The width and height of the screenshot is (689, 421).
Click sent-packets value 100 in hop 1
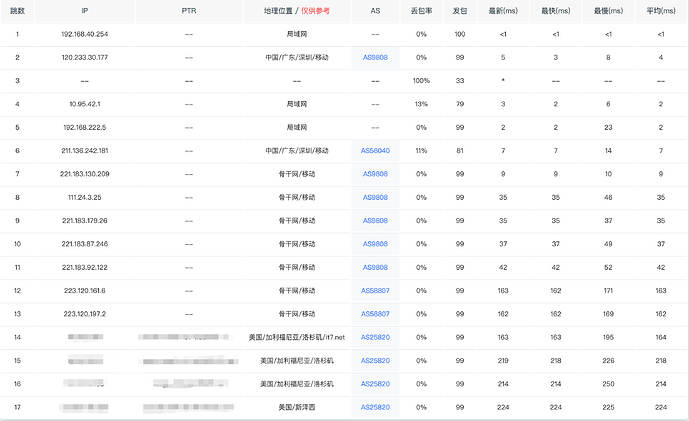point(460,34)
